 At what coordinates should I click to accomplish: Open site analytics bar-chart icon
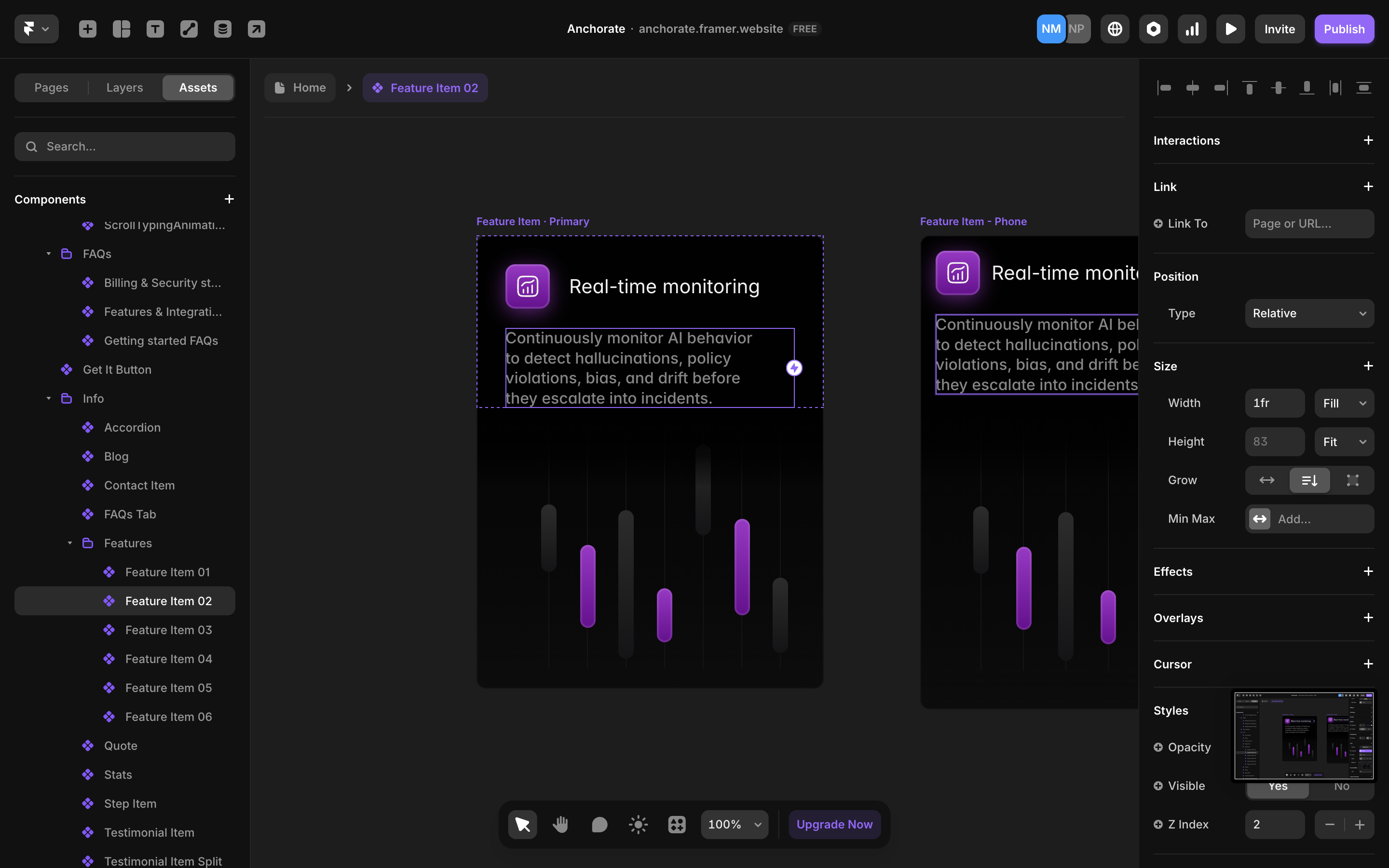tap(1192, 29)
